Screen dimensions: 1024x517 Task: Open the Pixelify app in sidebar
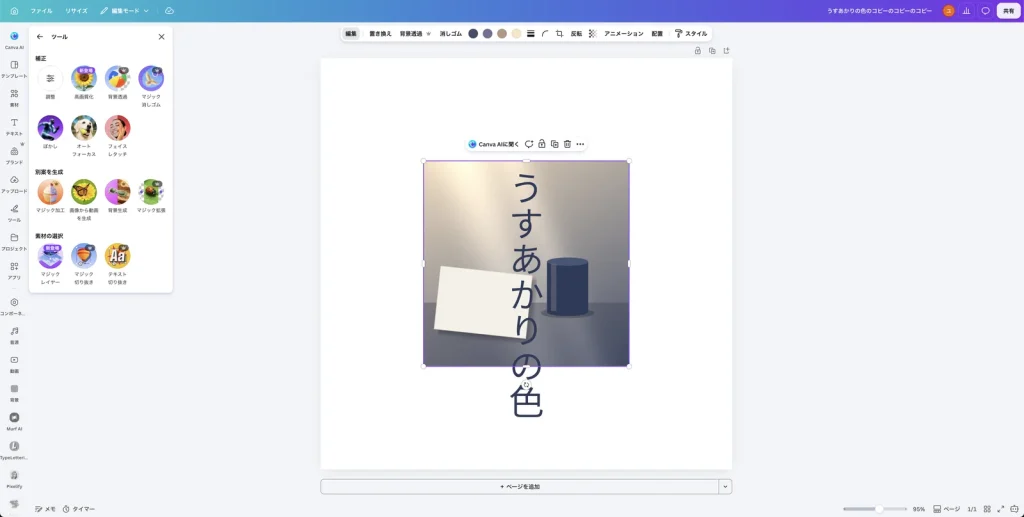pyautogui.click(x=14, y=478)
